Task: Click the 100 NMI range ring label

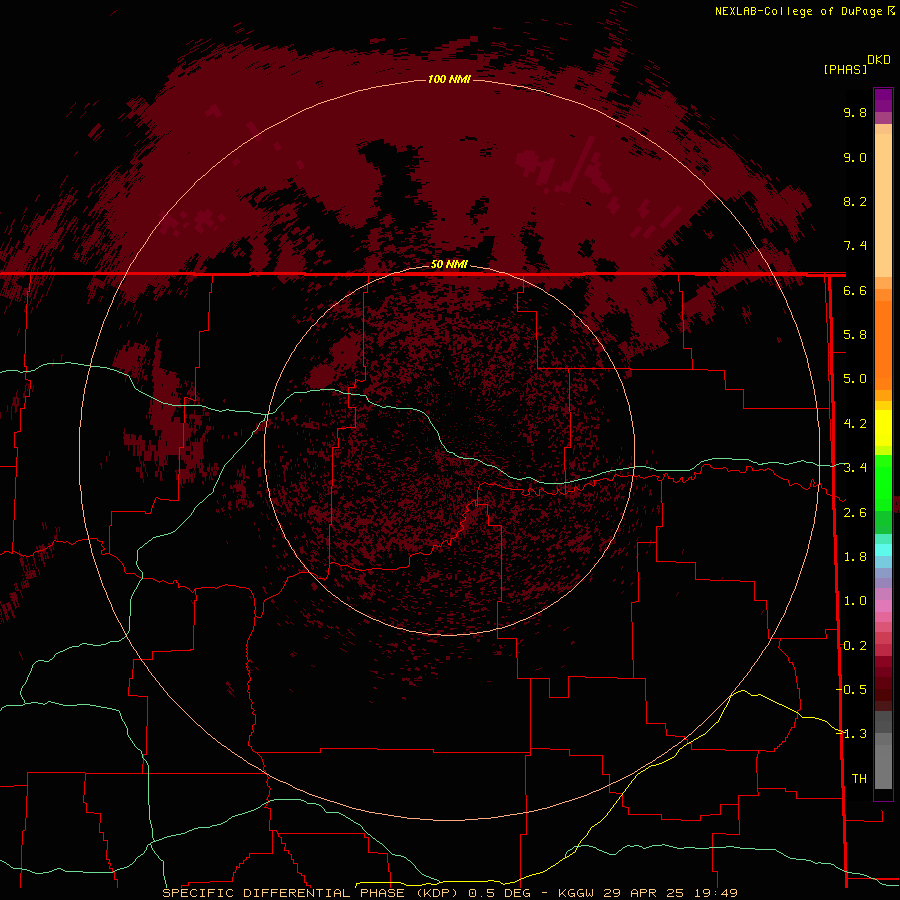Action: [x=449, y=79]
